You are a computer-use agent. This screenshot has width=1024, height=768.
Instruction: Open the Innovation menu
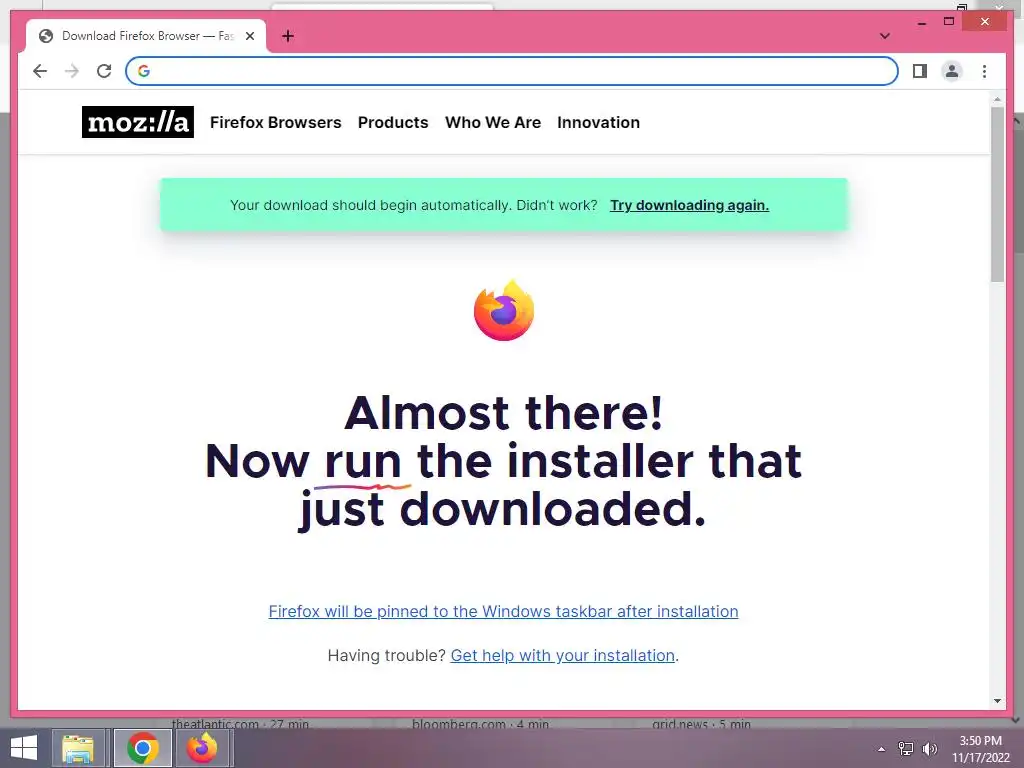point(598,122)
